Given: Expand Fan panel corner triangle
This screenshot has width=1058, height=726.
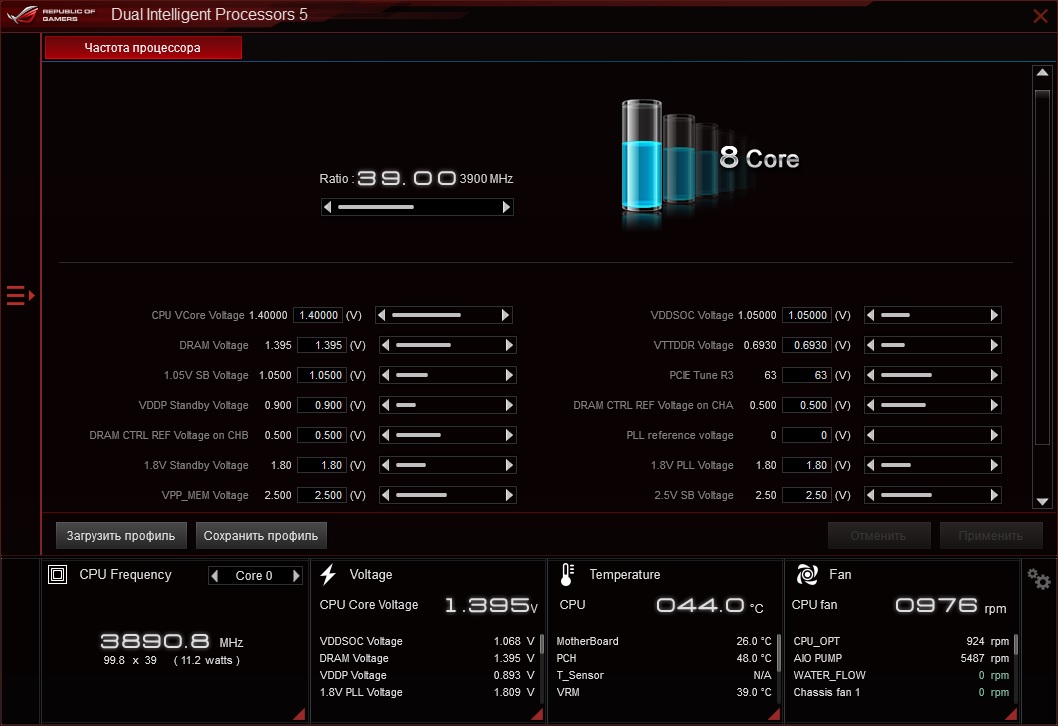Looking at the screenshot, I should click(x=1011, y=714).
